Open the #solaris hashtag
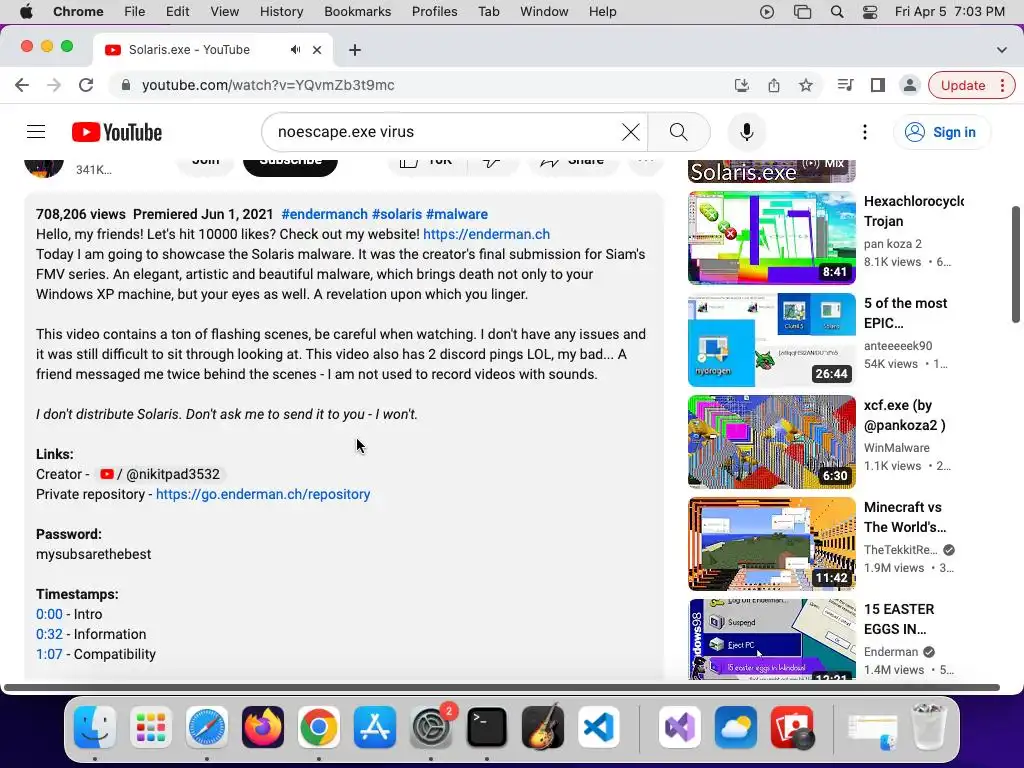 click(397, 214)
